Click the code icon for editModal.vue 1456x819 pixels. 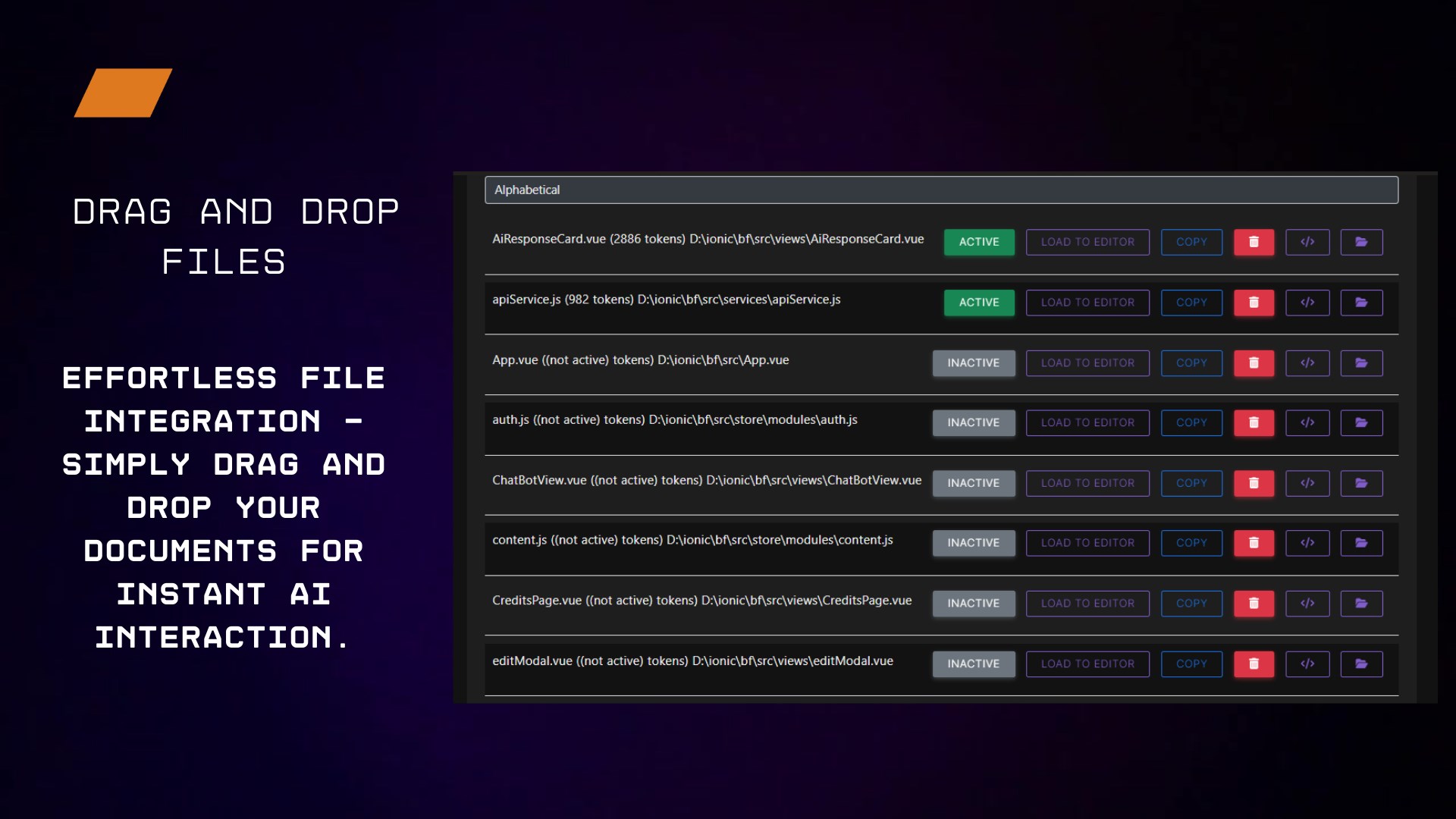coord(1307,664)
